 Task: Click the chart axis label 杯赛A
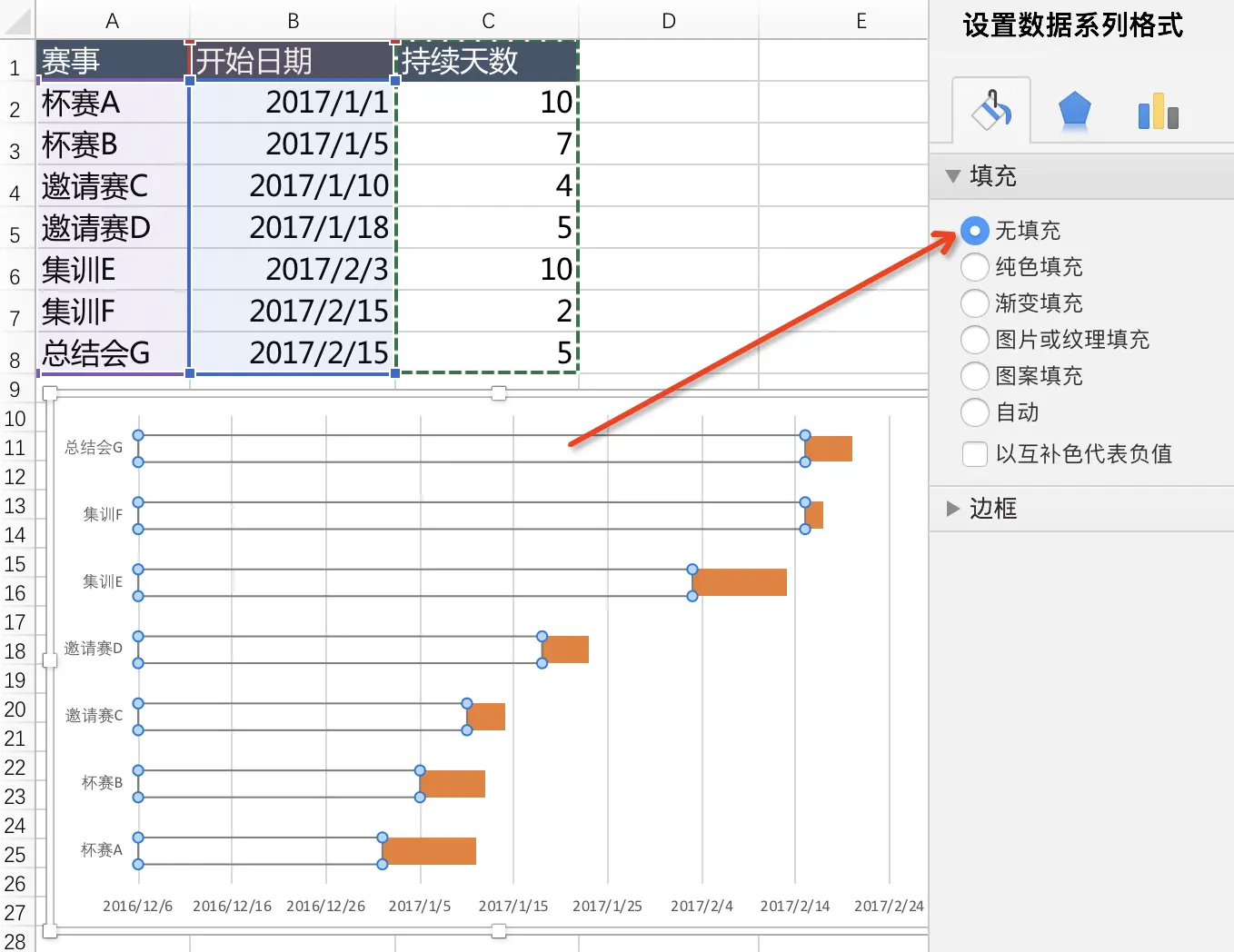pyautogui.click(x=102, y=850)
